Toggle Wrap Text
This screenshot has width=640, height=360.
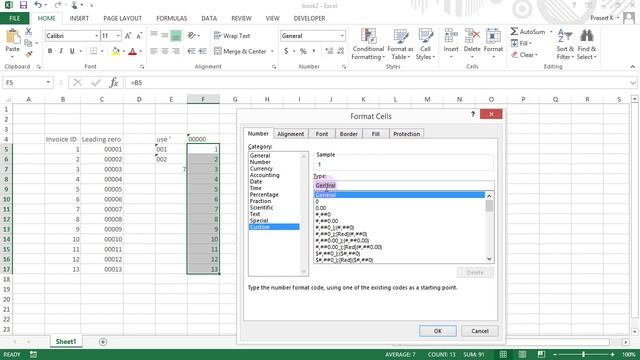tap(231, 36)
